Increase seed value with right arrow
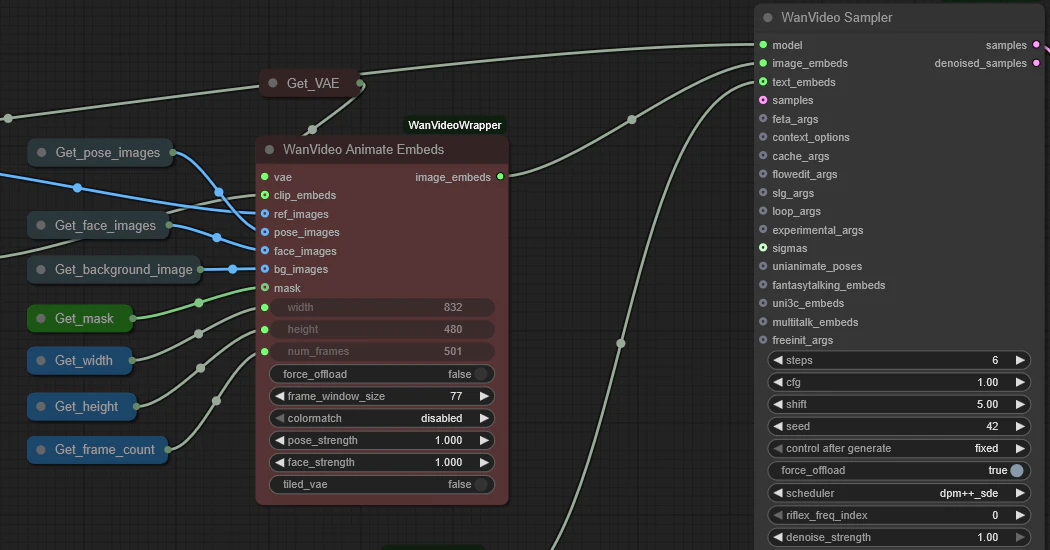 coord(1020,426)
